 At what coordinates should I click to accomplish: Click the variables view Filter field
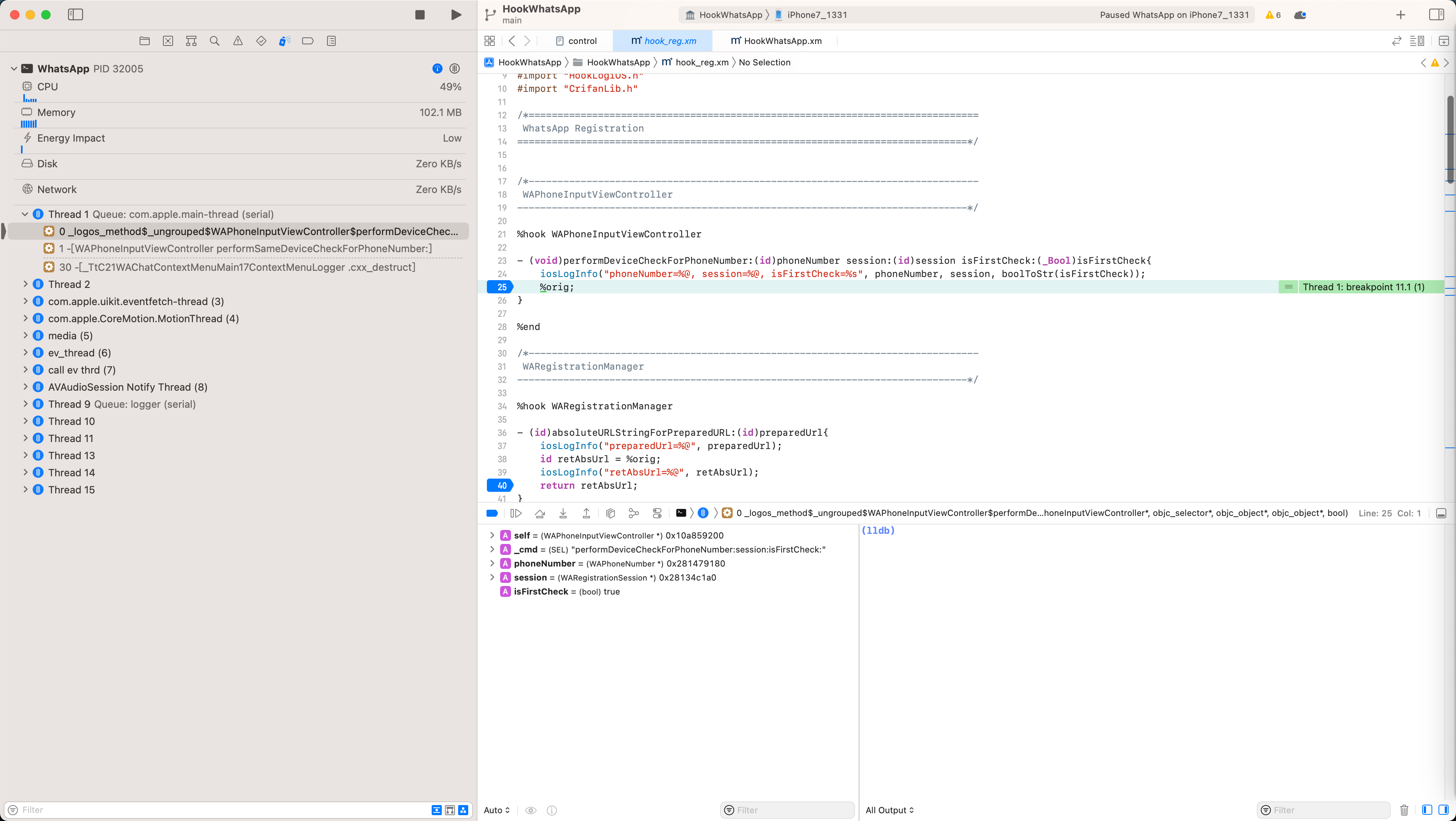[787, 810]
